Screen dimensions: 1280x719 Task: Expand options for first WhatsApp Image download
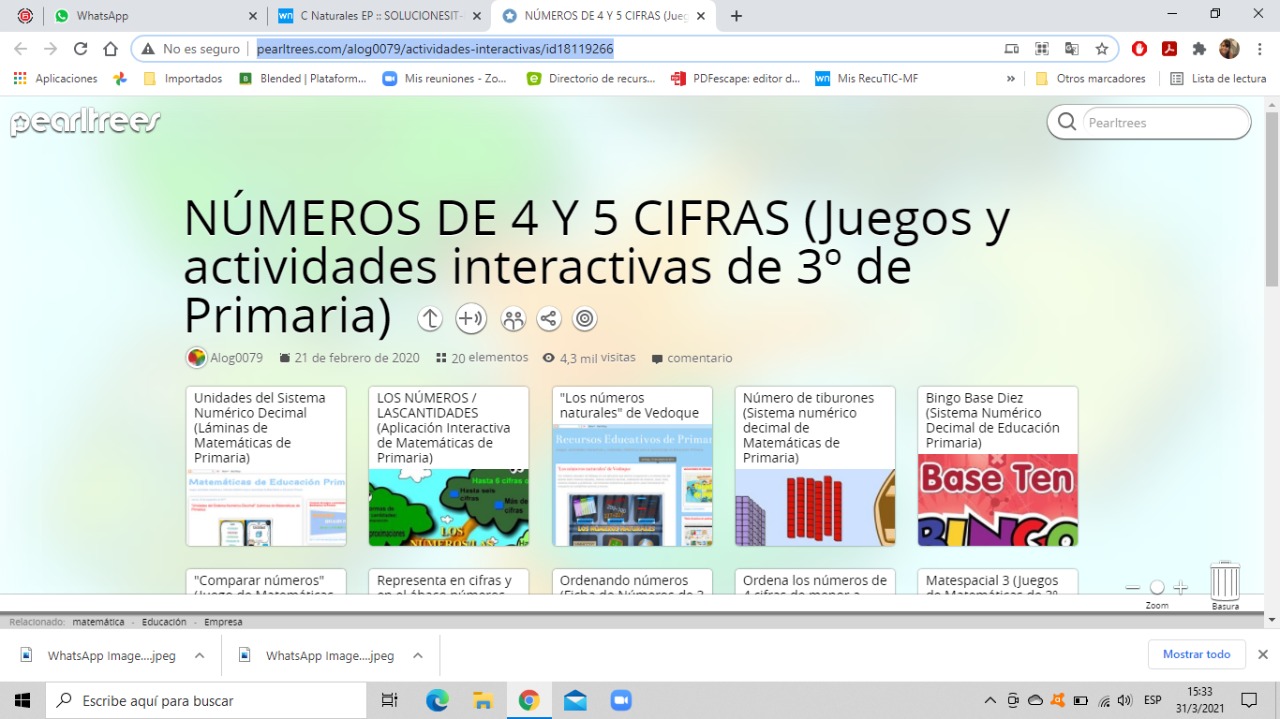[199, 656]
